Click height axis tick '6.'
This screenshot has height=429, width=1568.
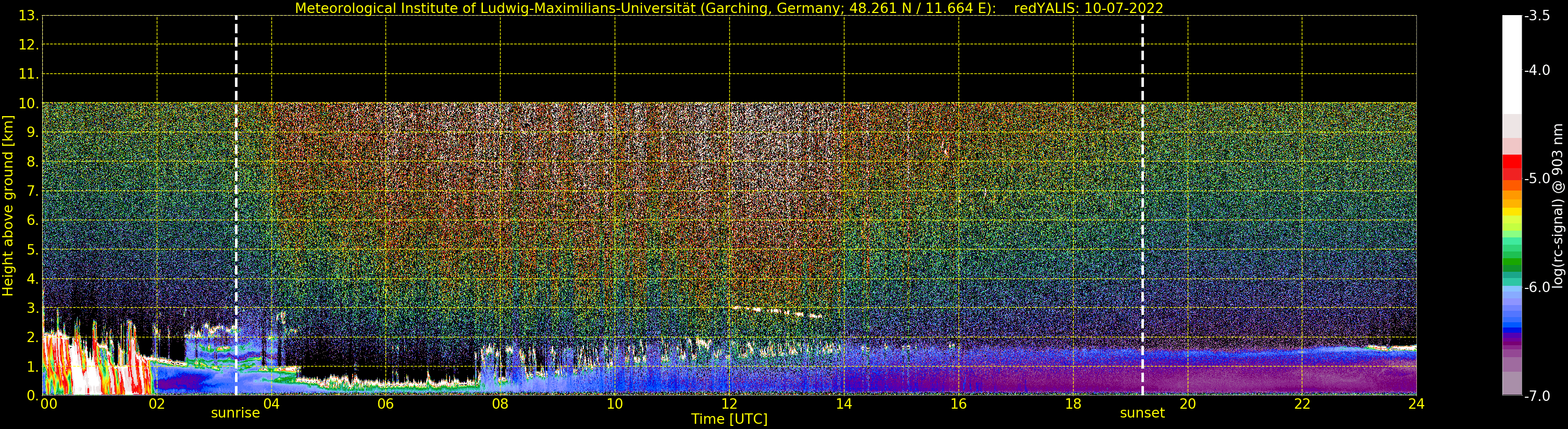pyautogui.click(x=33, y=220)
